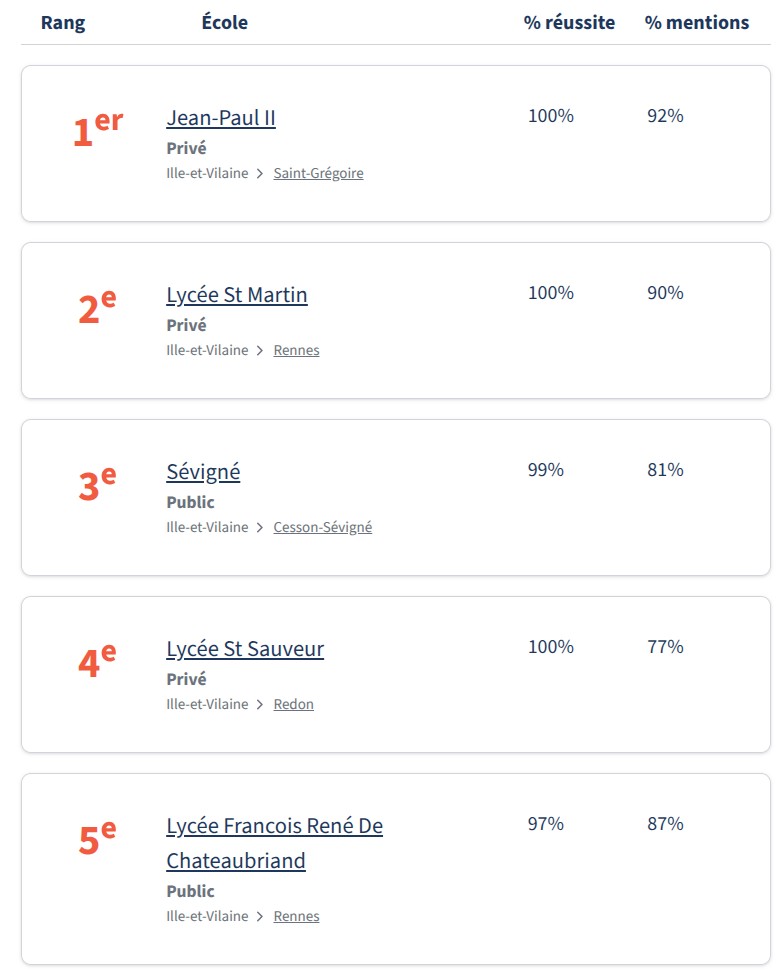
Task: Click the "% mentions" column header
Action: tap(696, 22)
